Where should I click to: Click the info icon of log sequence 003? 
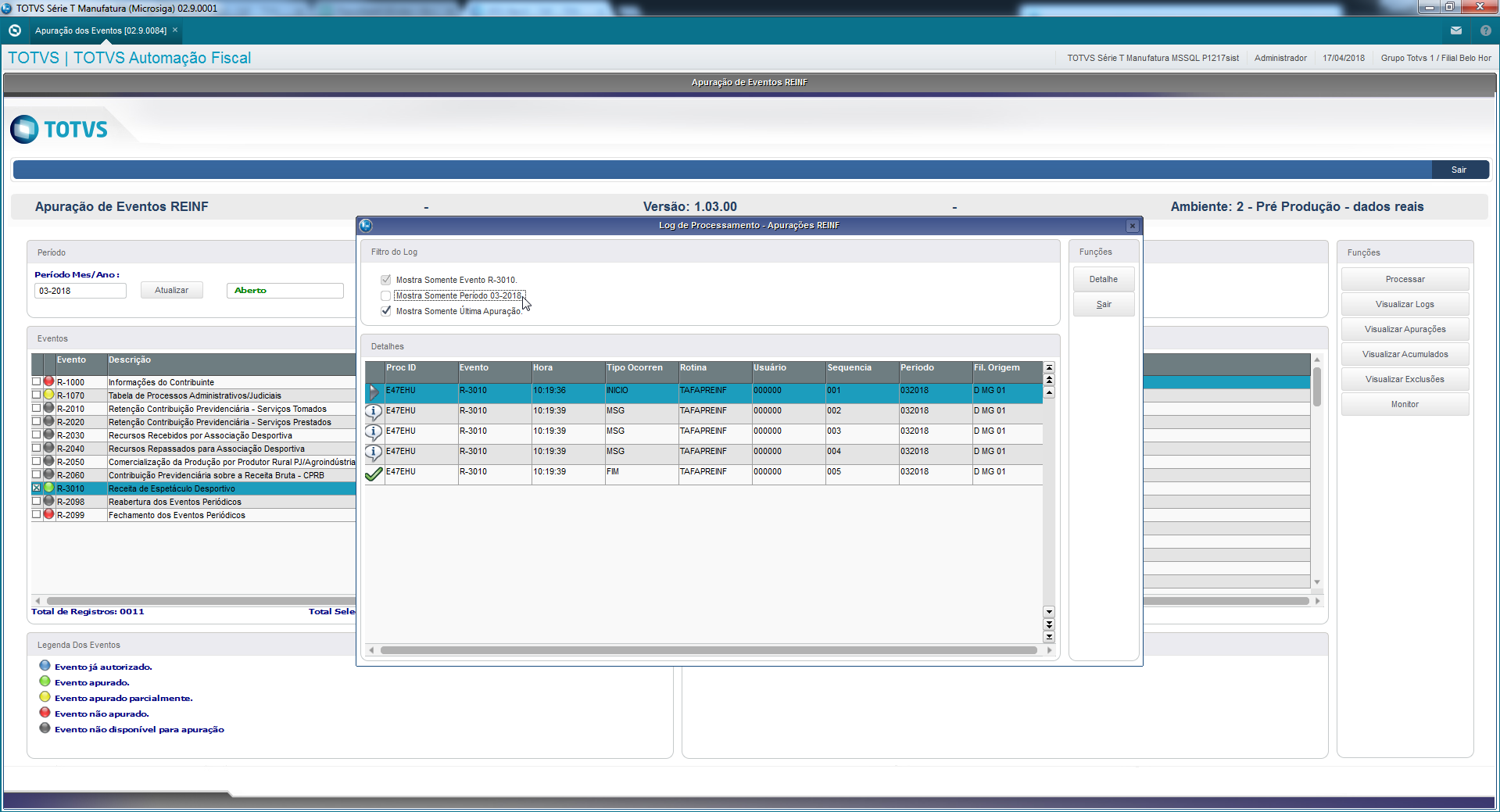pos(374,432)
